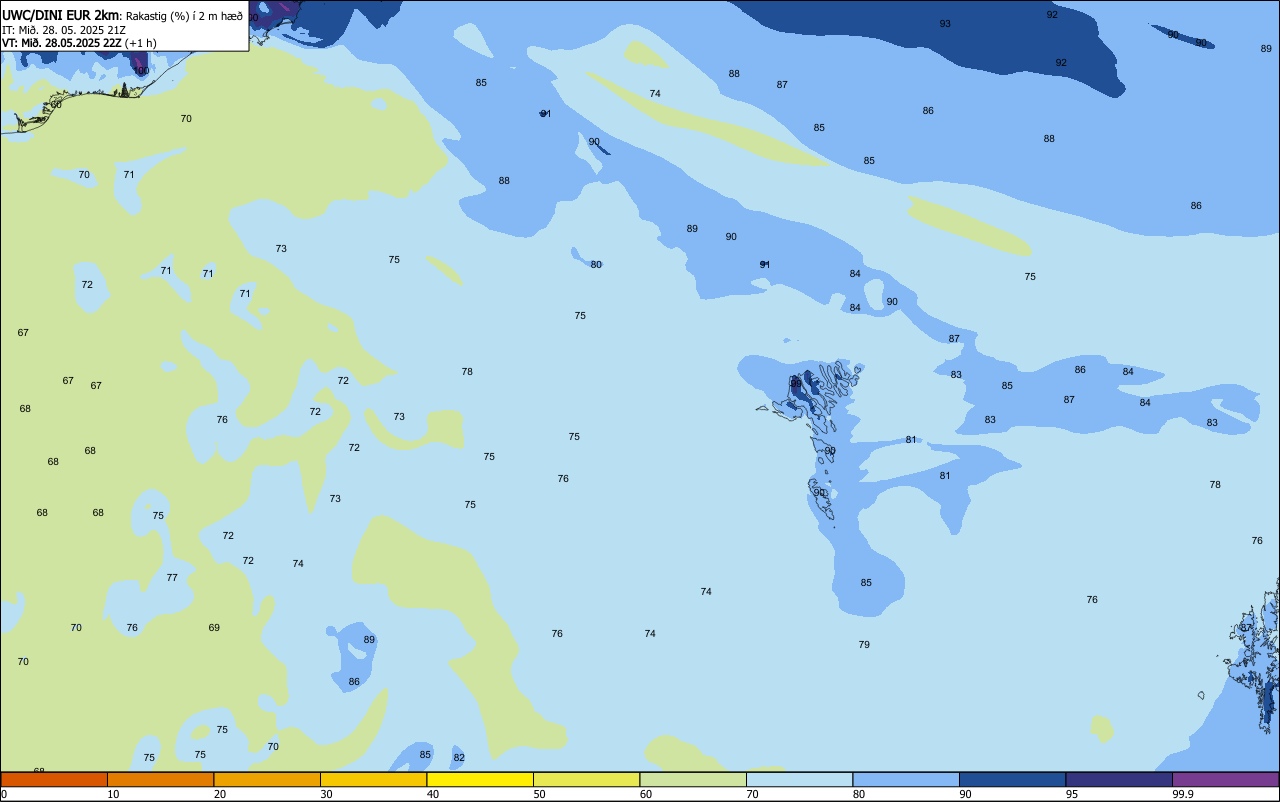Click the orange 10–20 legend swatch
Viewport: 1280px width, 802px height.
point(160,779)
